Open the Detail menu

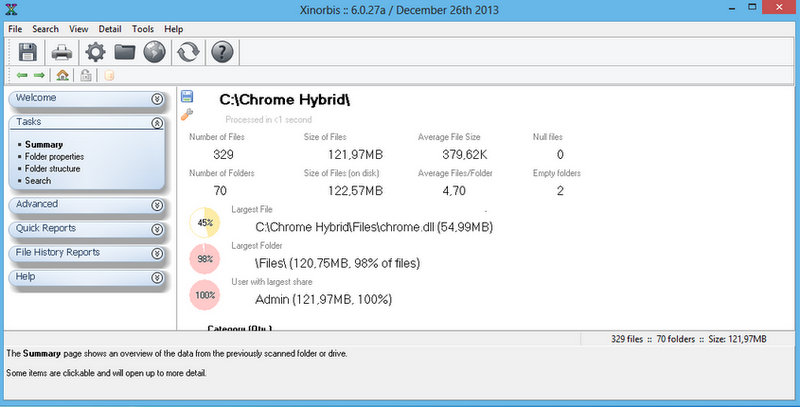[x=110, y=29]
